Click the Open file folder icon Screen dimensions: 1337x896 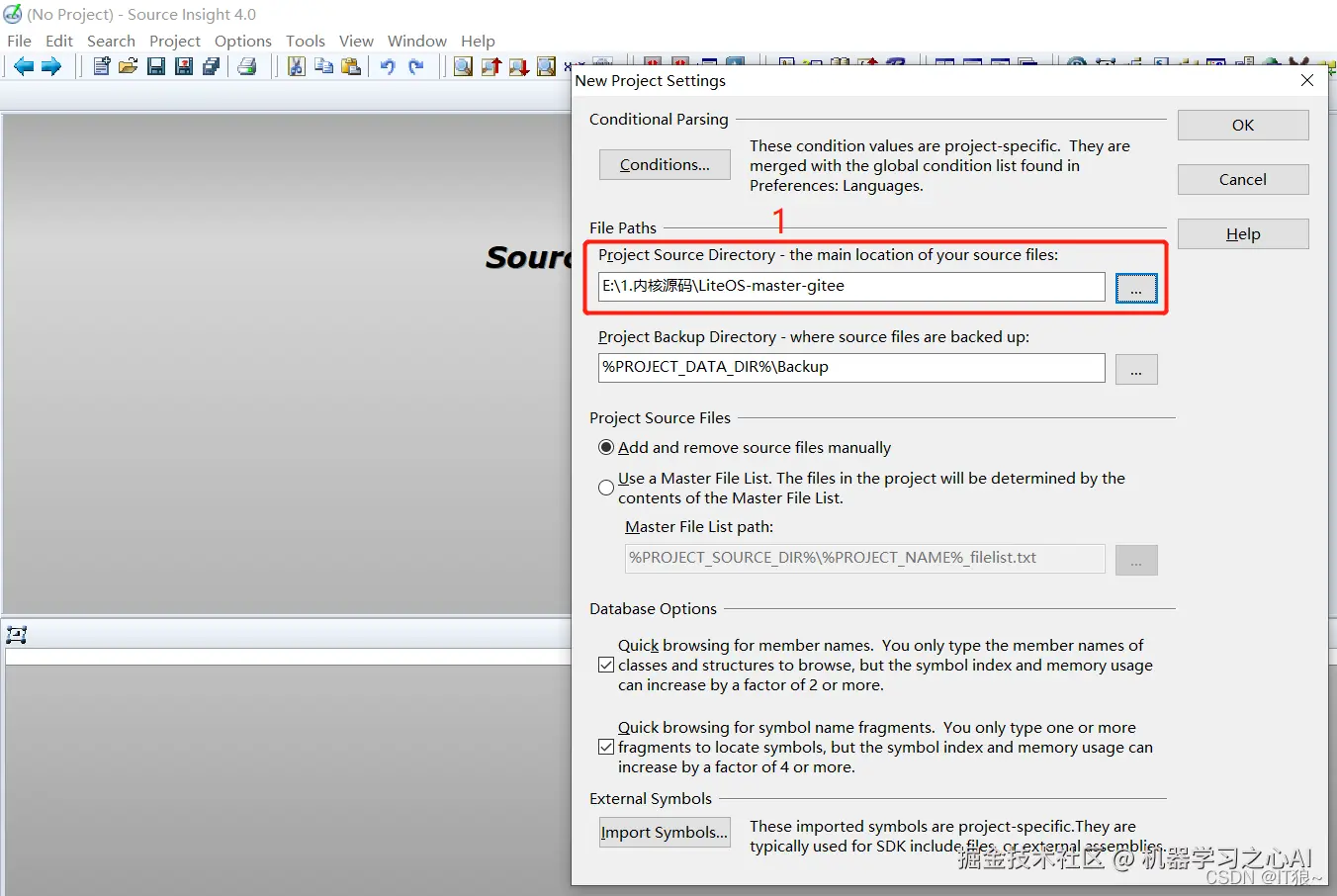(129, 66)
